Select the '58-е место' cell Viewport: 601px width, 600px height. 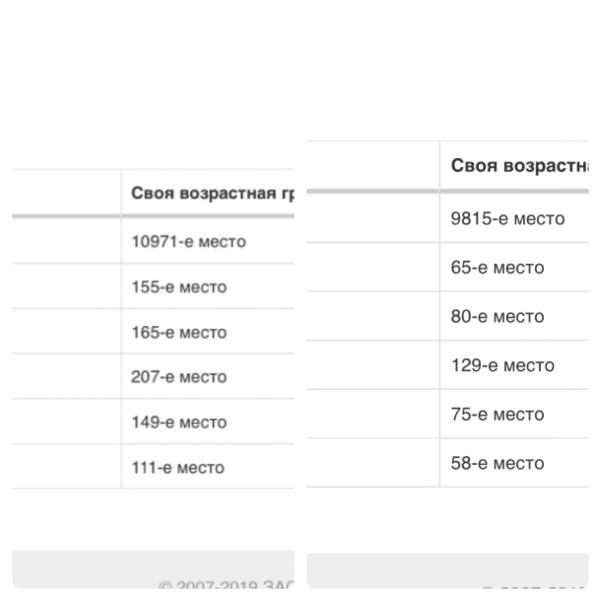[514, 463]
